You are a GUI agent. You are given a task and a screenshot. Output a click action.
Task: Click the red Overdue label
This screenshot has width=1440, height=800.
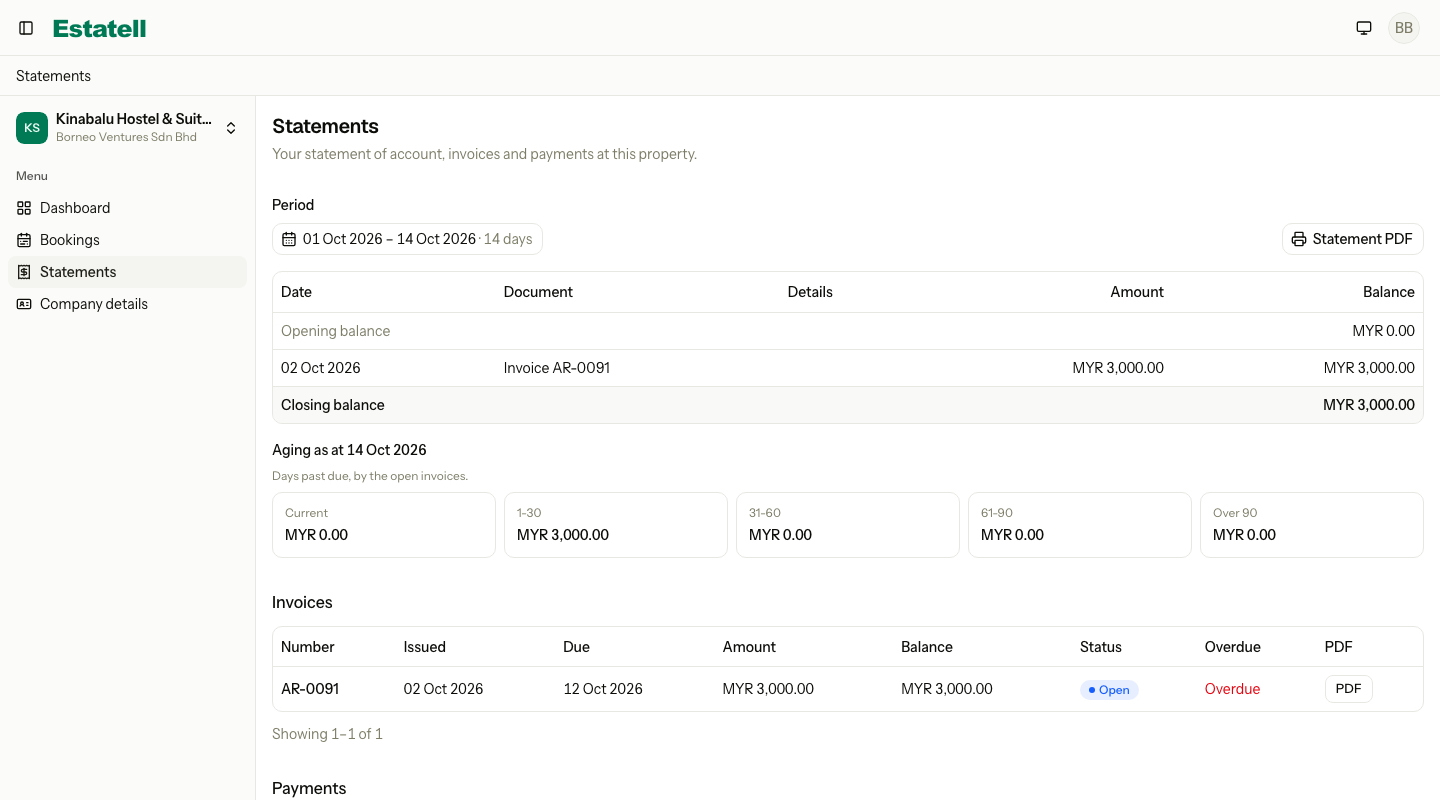point(1232,689)
